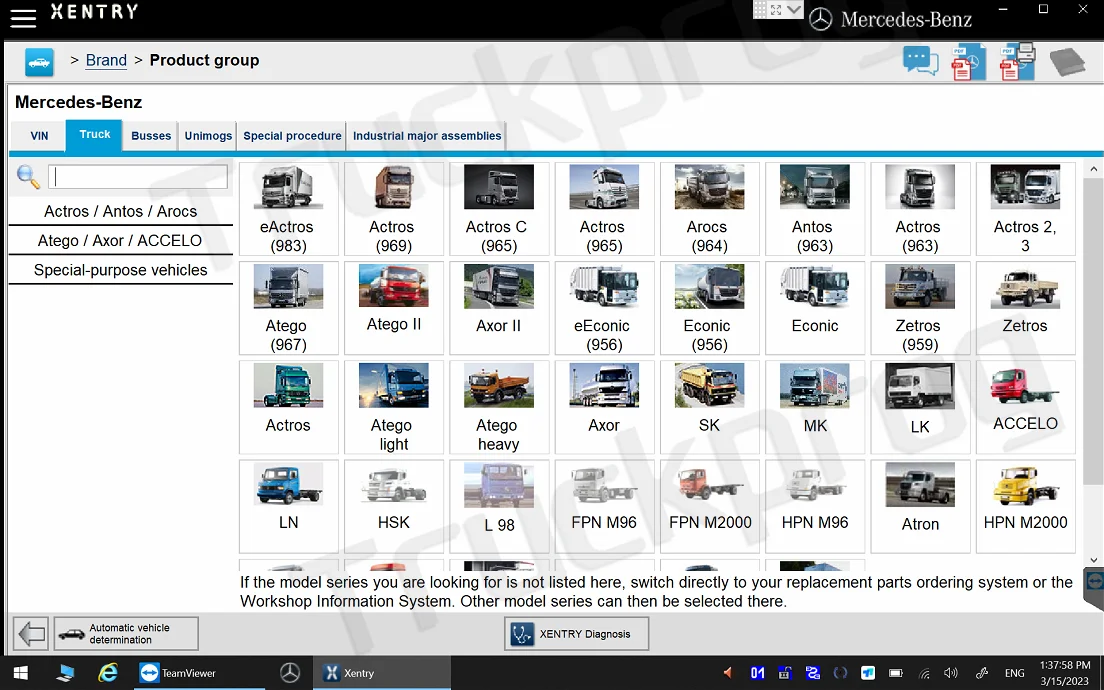Screen dimensions: 1104x690
Task: Select the Antos (963) tile
Action: [815, 209]
